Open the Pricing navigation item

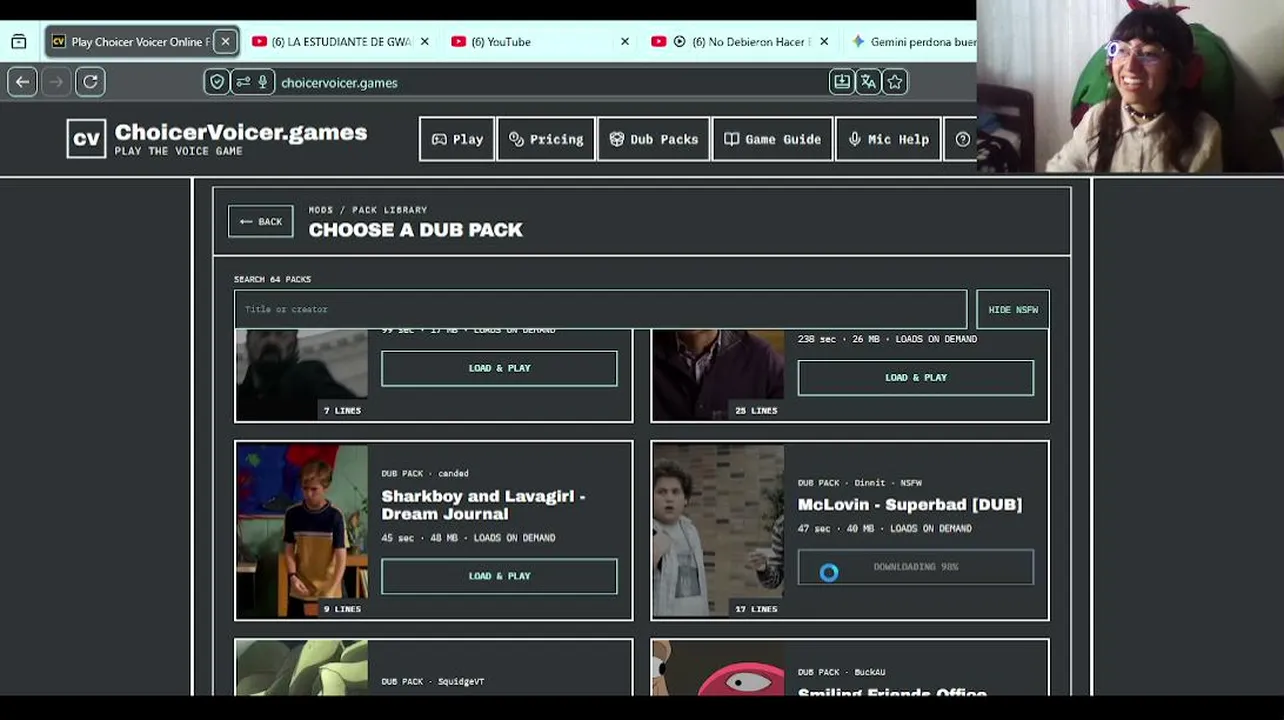(546, 139)
